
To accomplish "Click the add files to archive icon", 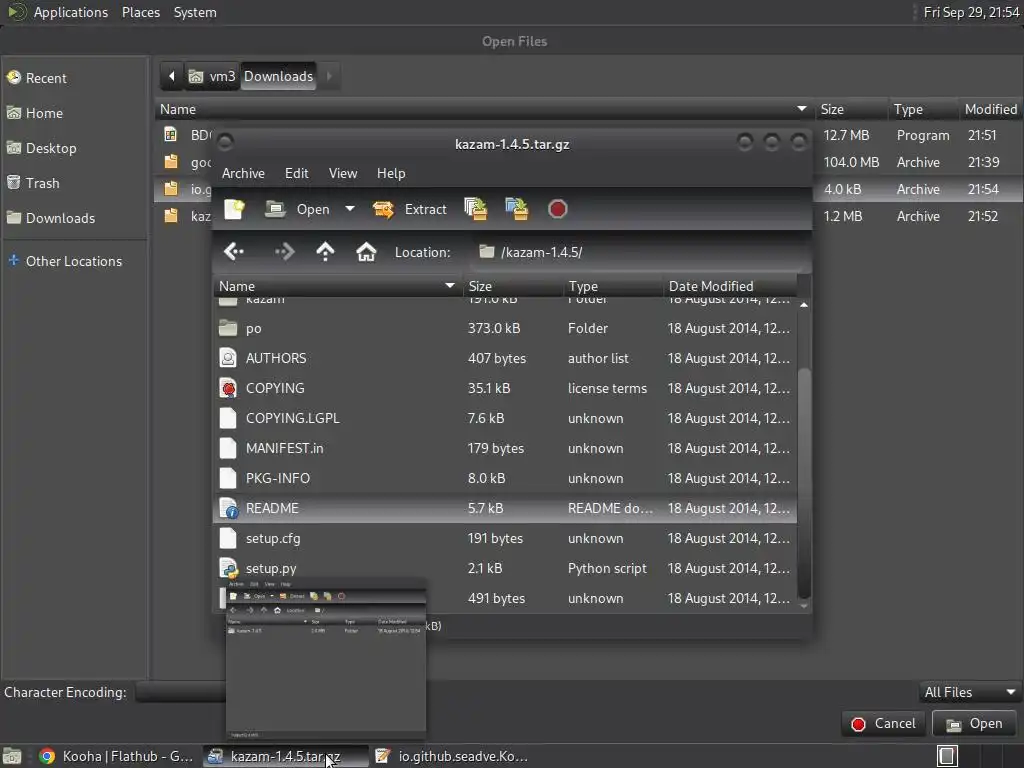I will point(476,210).
